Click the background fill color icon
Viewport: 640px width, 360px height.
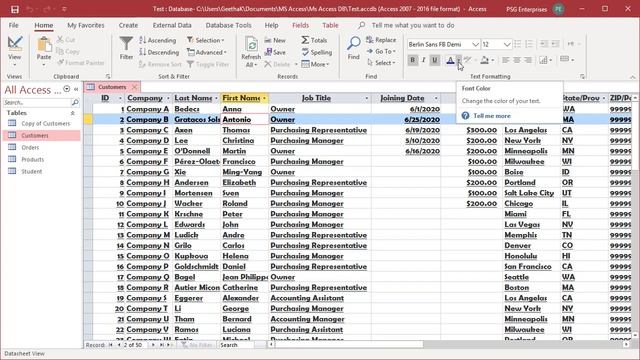pyautogui.click(x=484, y=60)
